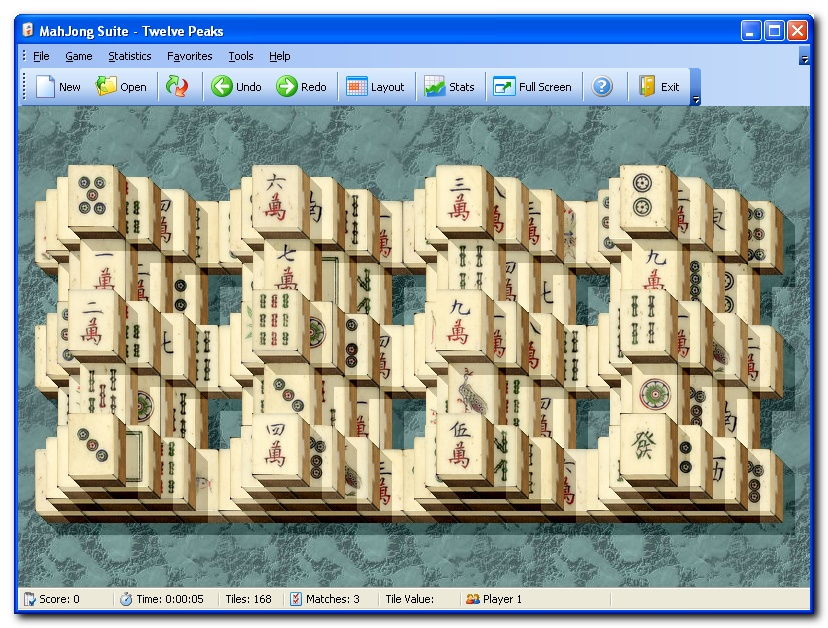Expand the toolbar options arrow
This screenshot has width=828, height=628.
[695, 99]
